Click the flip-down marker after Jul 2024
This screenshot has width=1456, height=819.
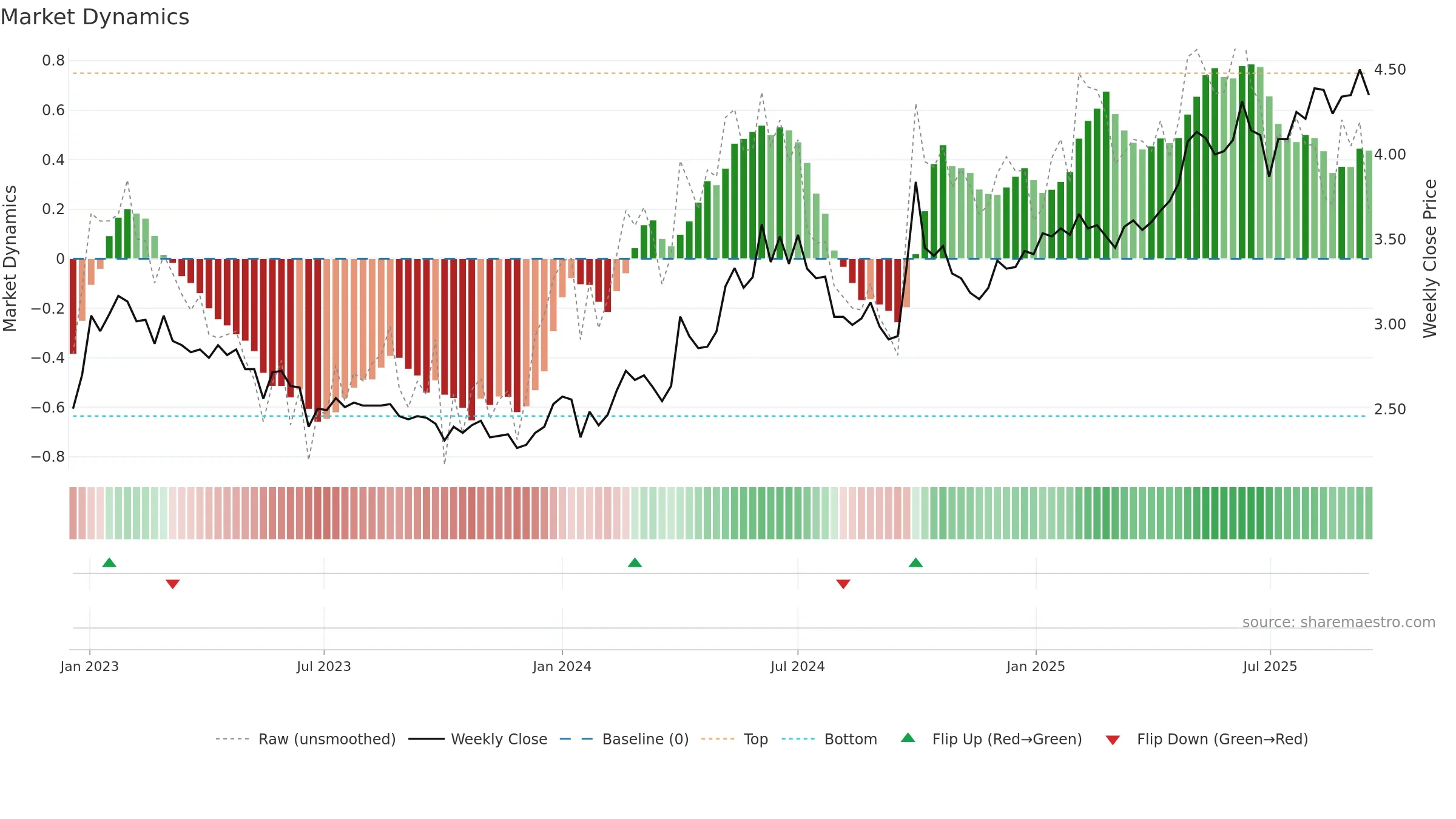coord(843,584)
